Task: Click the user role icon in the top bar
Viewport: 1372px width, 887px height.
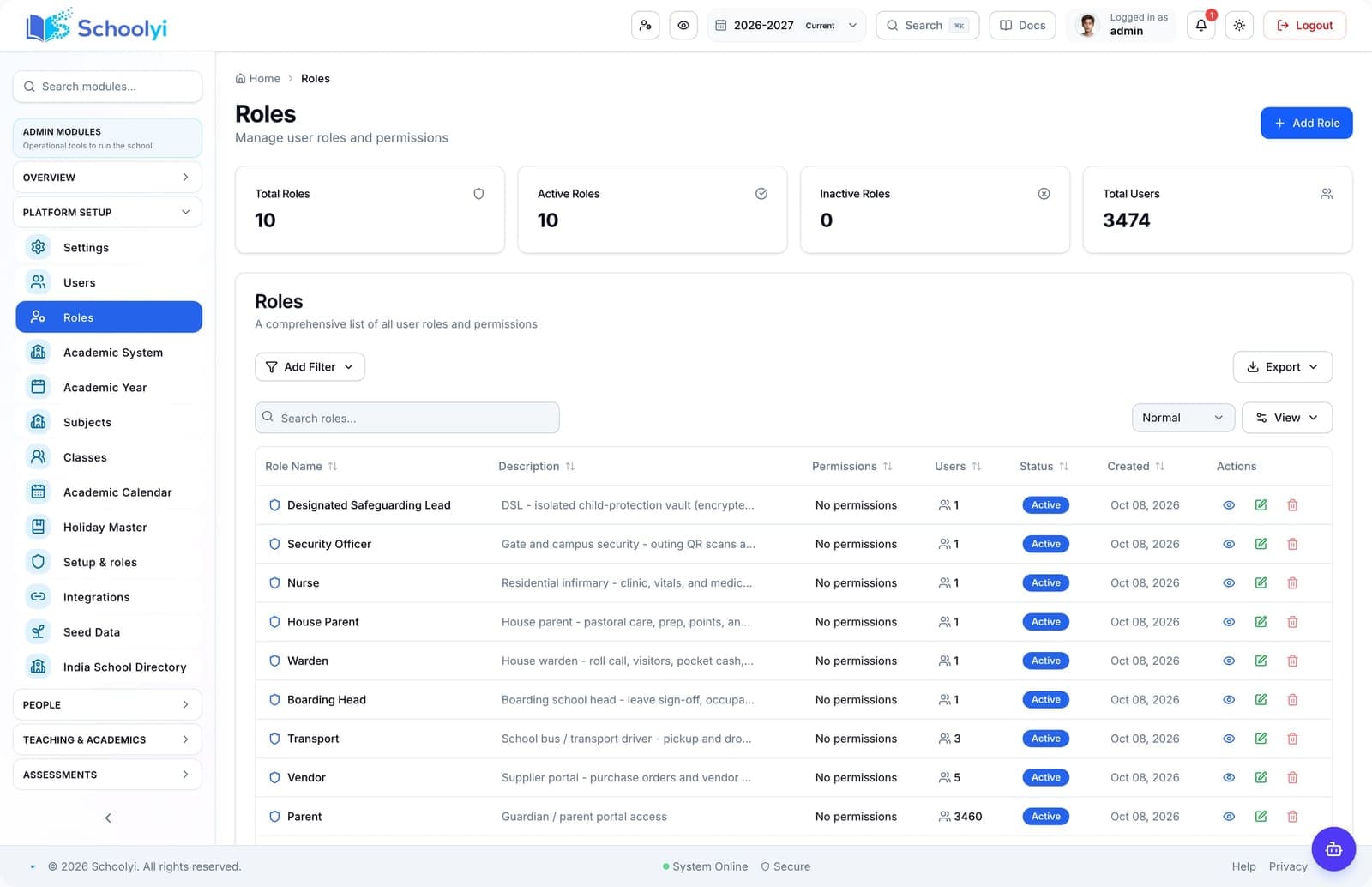Action: 646,26
